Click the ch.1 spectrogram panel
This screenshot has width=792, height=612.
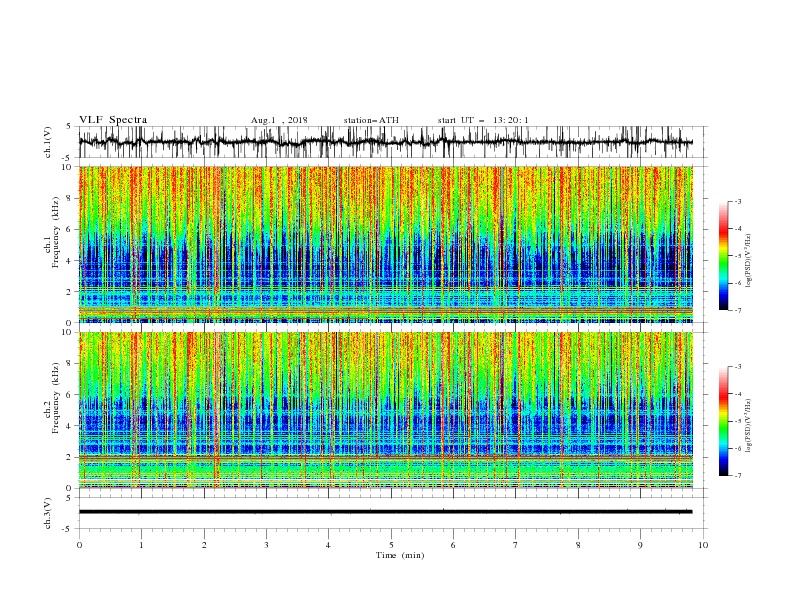[x=386, y=244]
